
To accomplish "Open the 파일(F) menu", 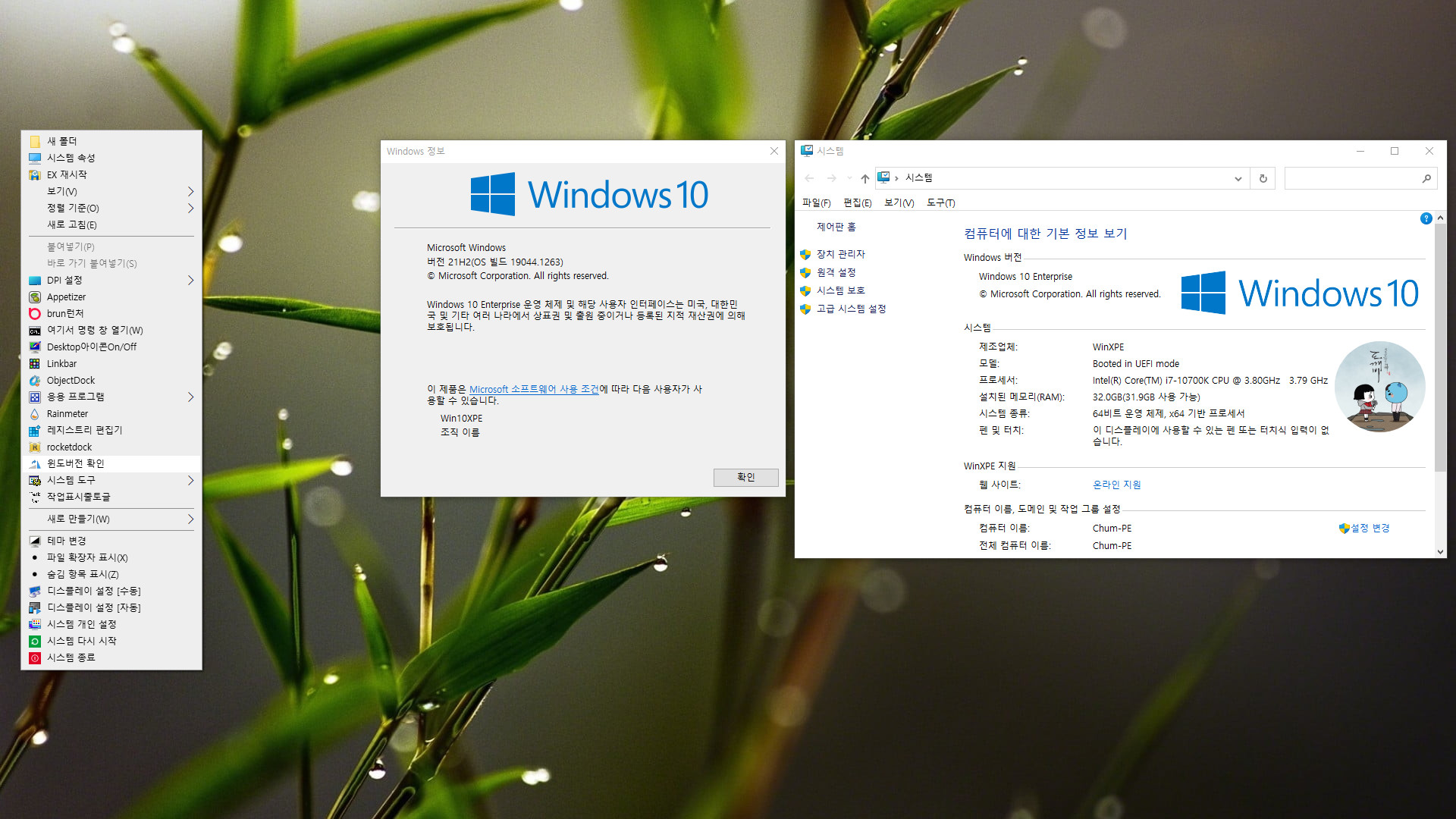I will click(817, 202).
